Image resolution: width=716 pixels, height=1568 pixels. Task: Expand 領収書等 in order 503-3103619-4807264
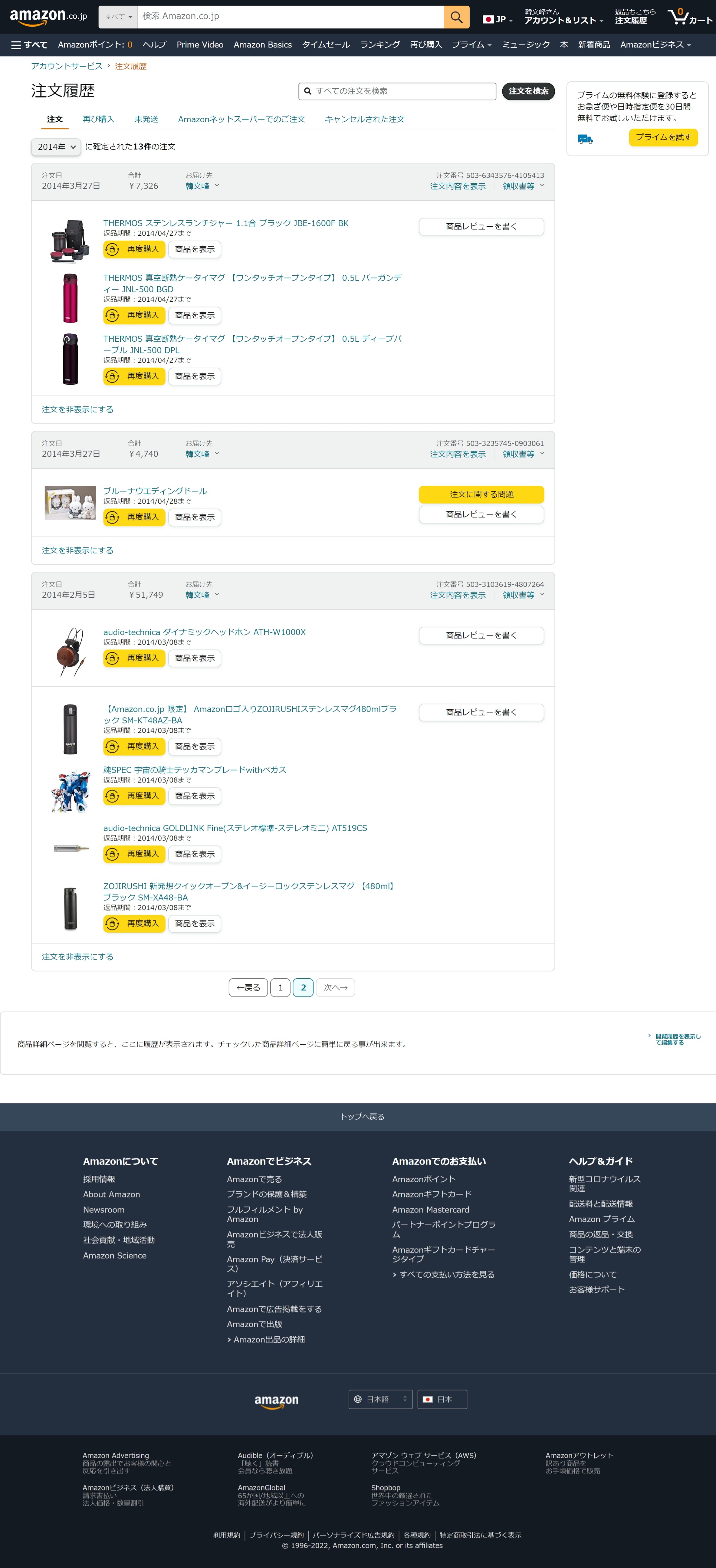(x=523, y=595)
